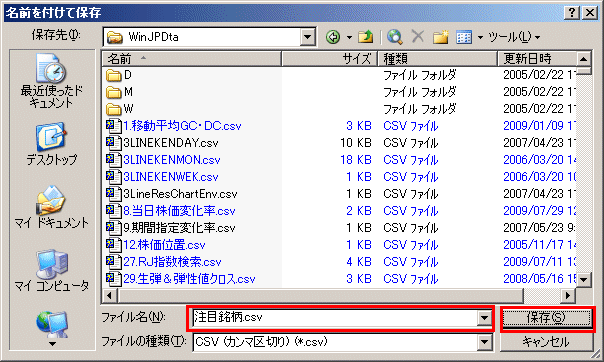Select file 3LineResChartEnv.csv
The width and height of the screenshot is (604, 362).
click(171, 193)
